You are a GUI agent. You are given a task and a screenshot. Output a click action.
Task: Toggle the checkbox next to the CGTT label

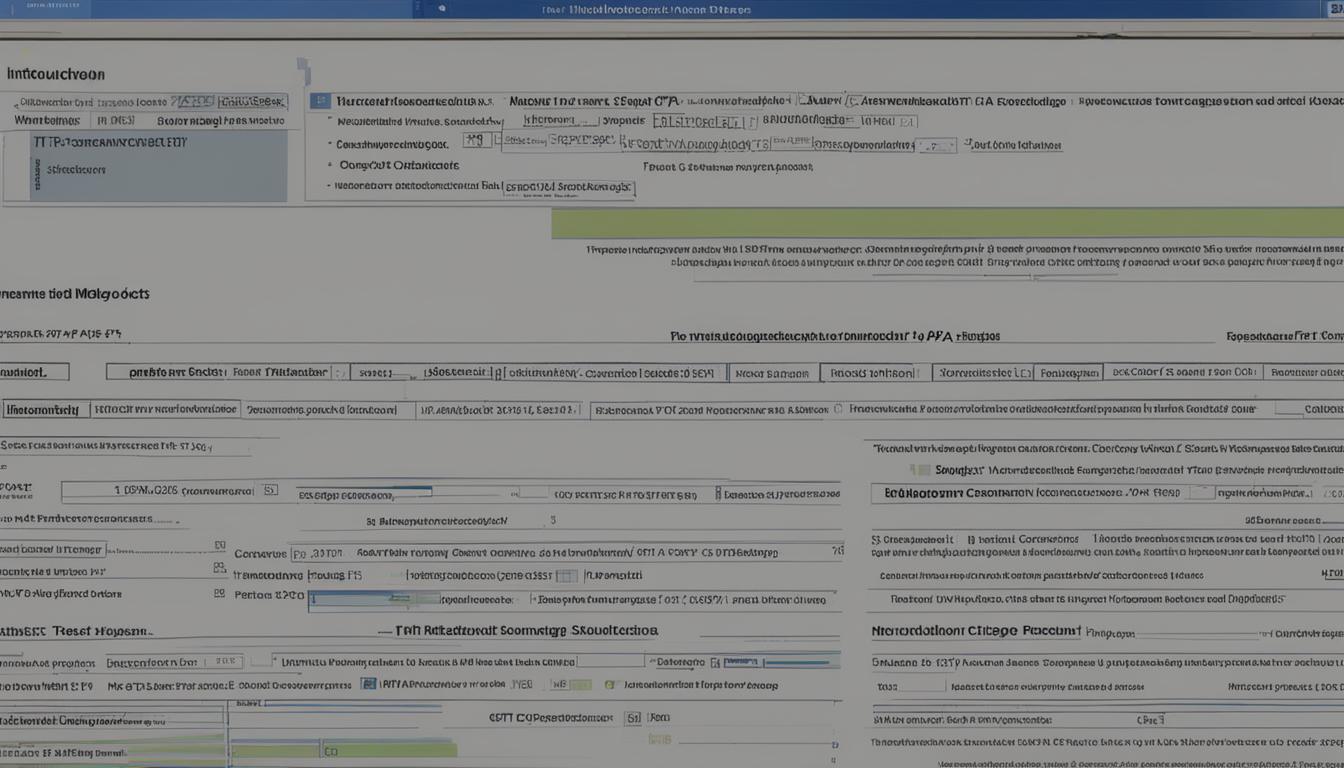pos(632,718)
